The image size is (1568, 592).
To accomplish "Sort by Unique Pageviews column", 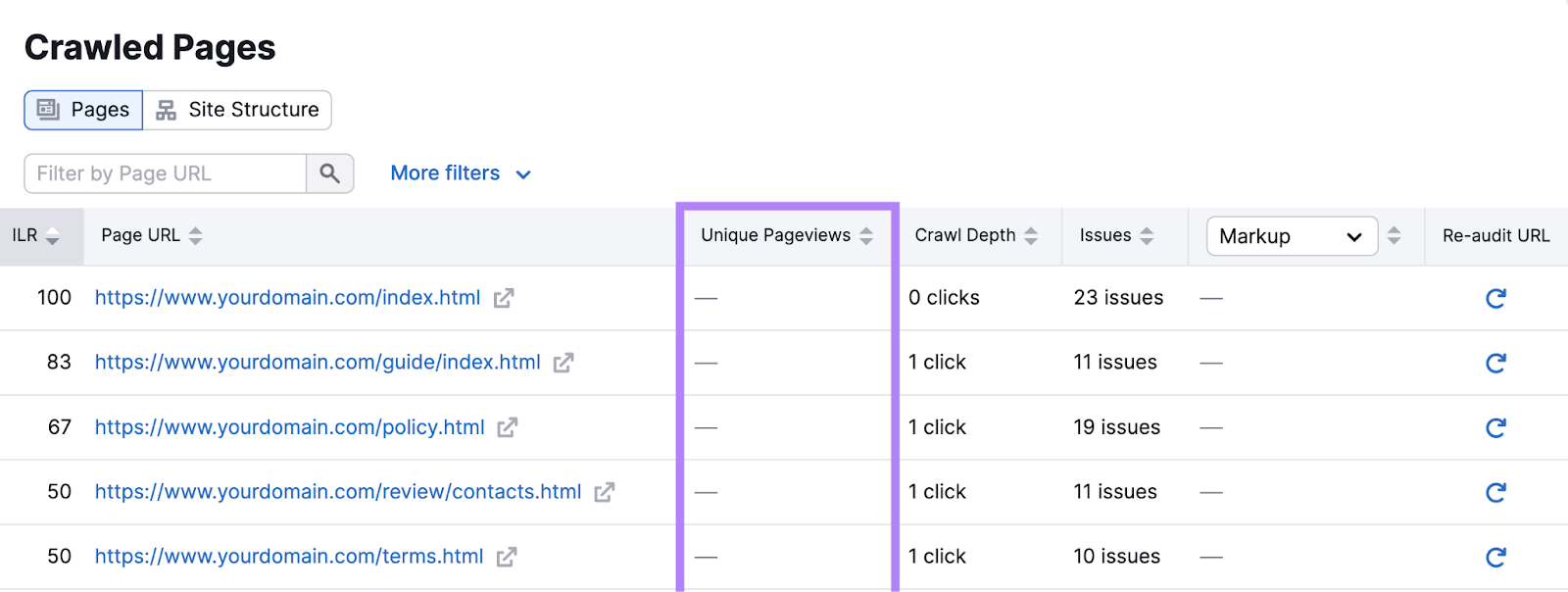I will (865, 236).
